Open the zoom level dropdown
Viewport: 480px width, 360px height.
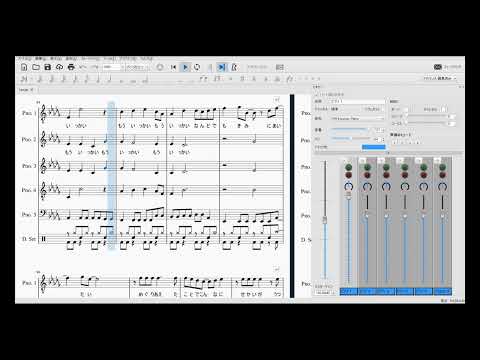coord(113,67)
